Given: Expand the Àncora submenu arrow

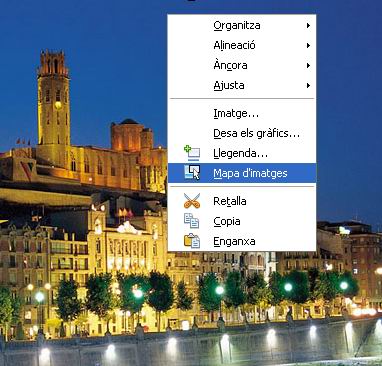Looking at the screenshot, I should (x=309, y=65).
